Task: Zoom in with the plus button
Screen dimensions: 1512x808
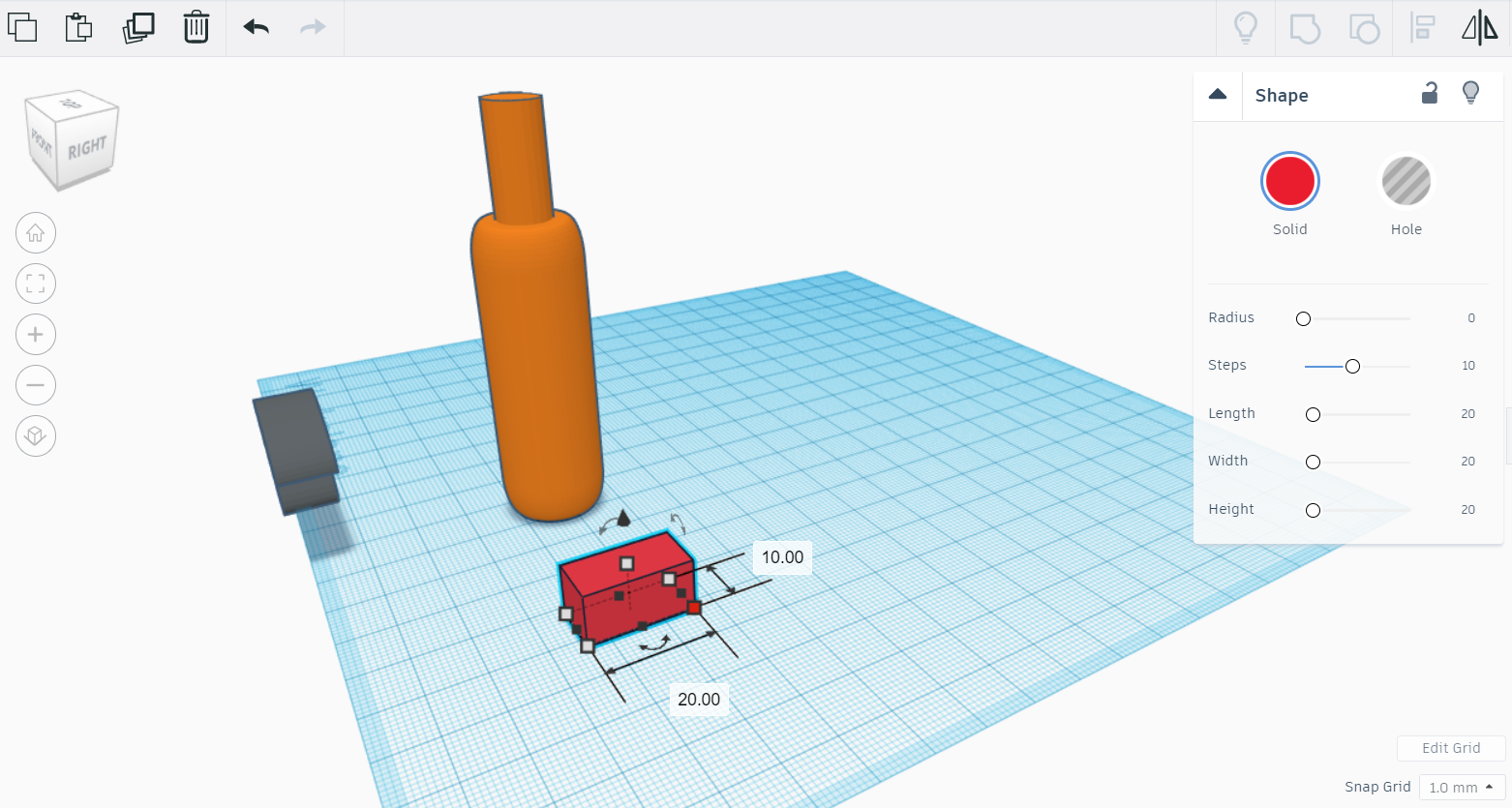Action: tap(36, 335)
